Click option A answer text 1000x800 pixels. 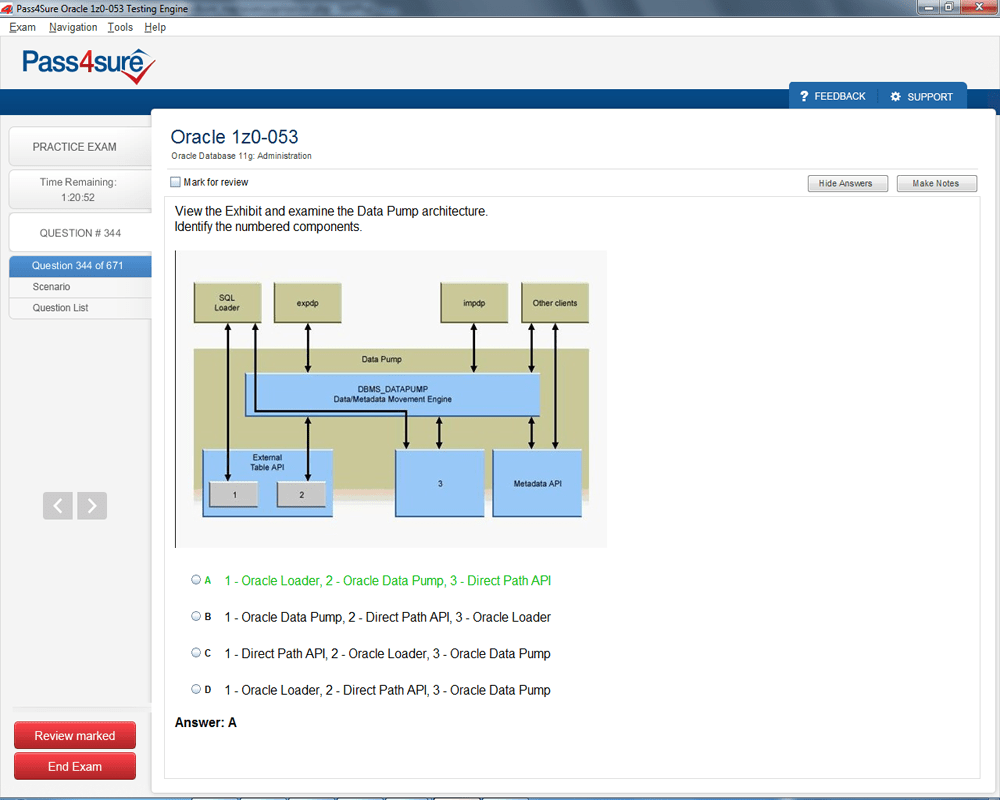388,581
